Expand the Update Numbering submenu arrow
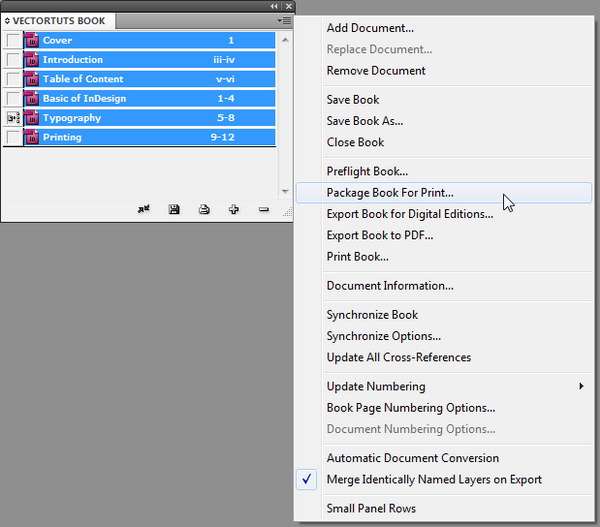This screenshot has width=600, height=527. pos(581,386)
